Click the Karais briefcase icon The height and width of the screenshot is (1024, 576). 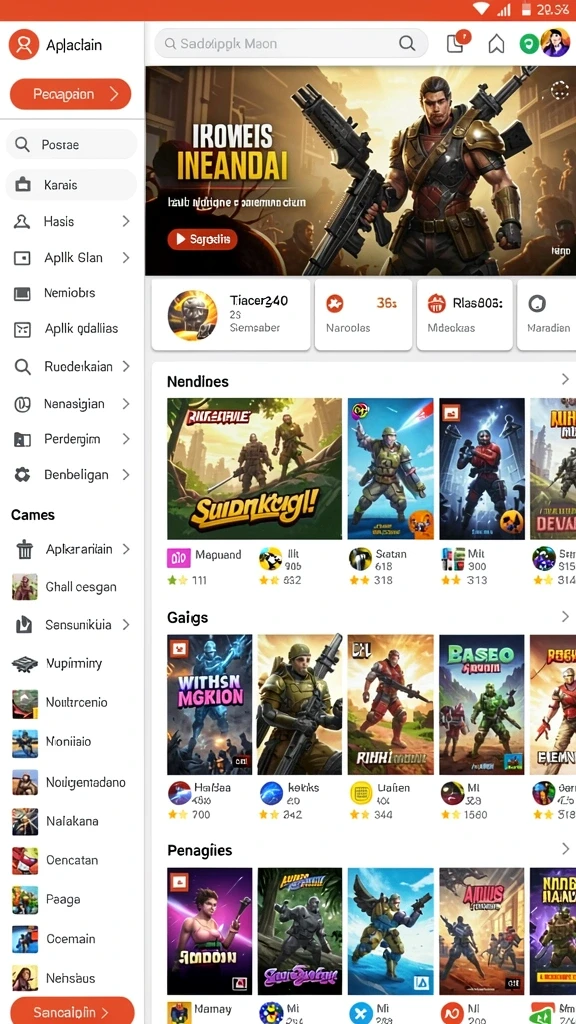(23, 185)
